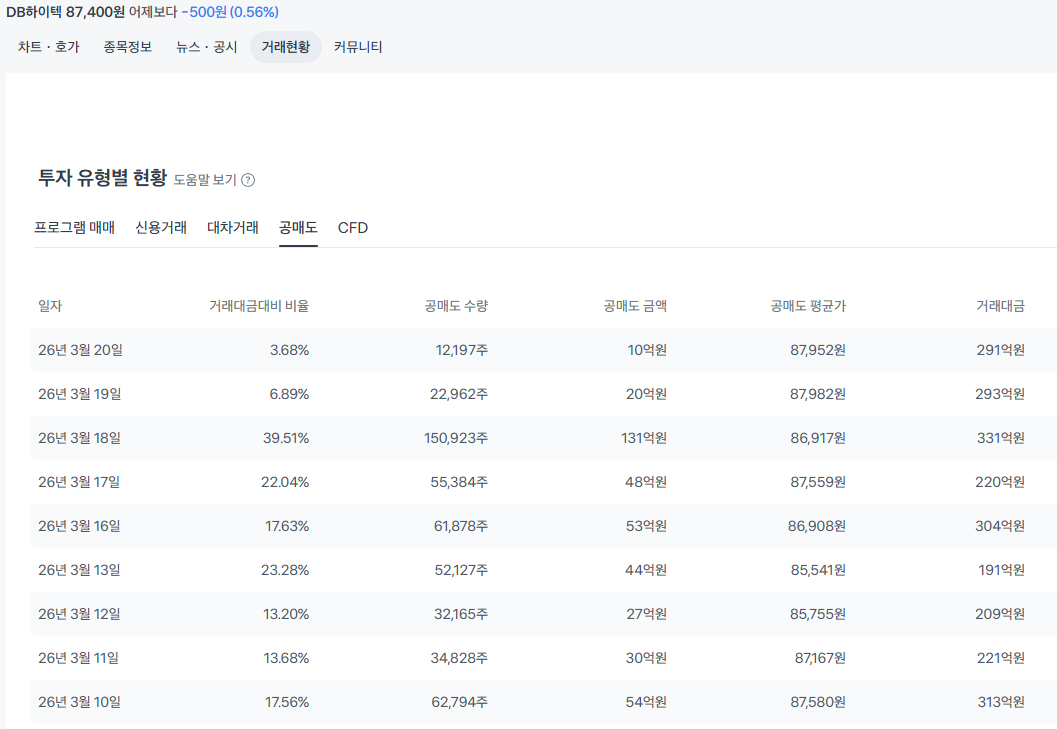1057x729 pixels.
Task: Click the 55,384주 short volume cell
Action: [459, 482]
